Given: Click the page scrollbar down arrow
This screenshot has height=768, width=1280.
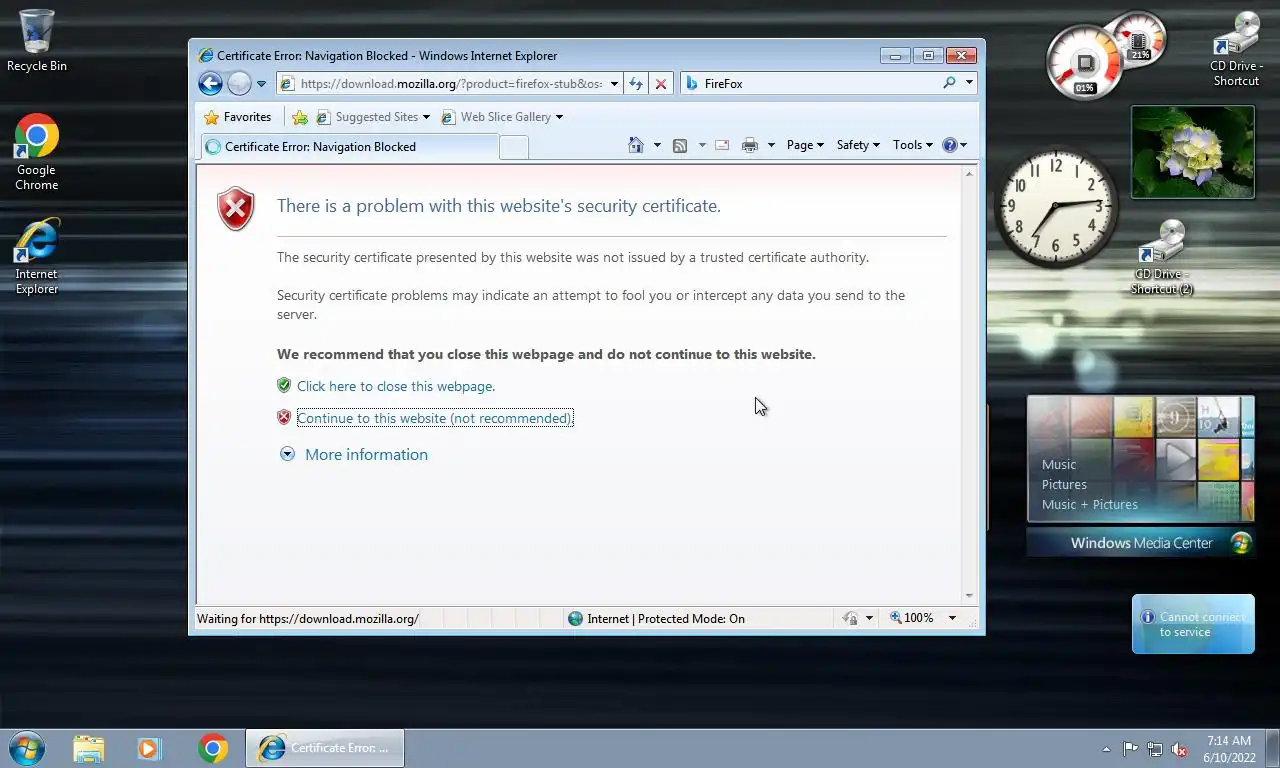Looking at the screenshot, I should point(968,596).
